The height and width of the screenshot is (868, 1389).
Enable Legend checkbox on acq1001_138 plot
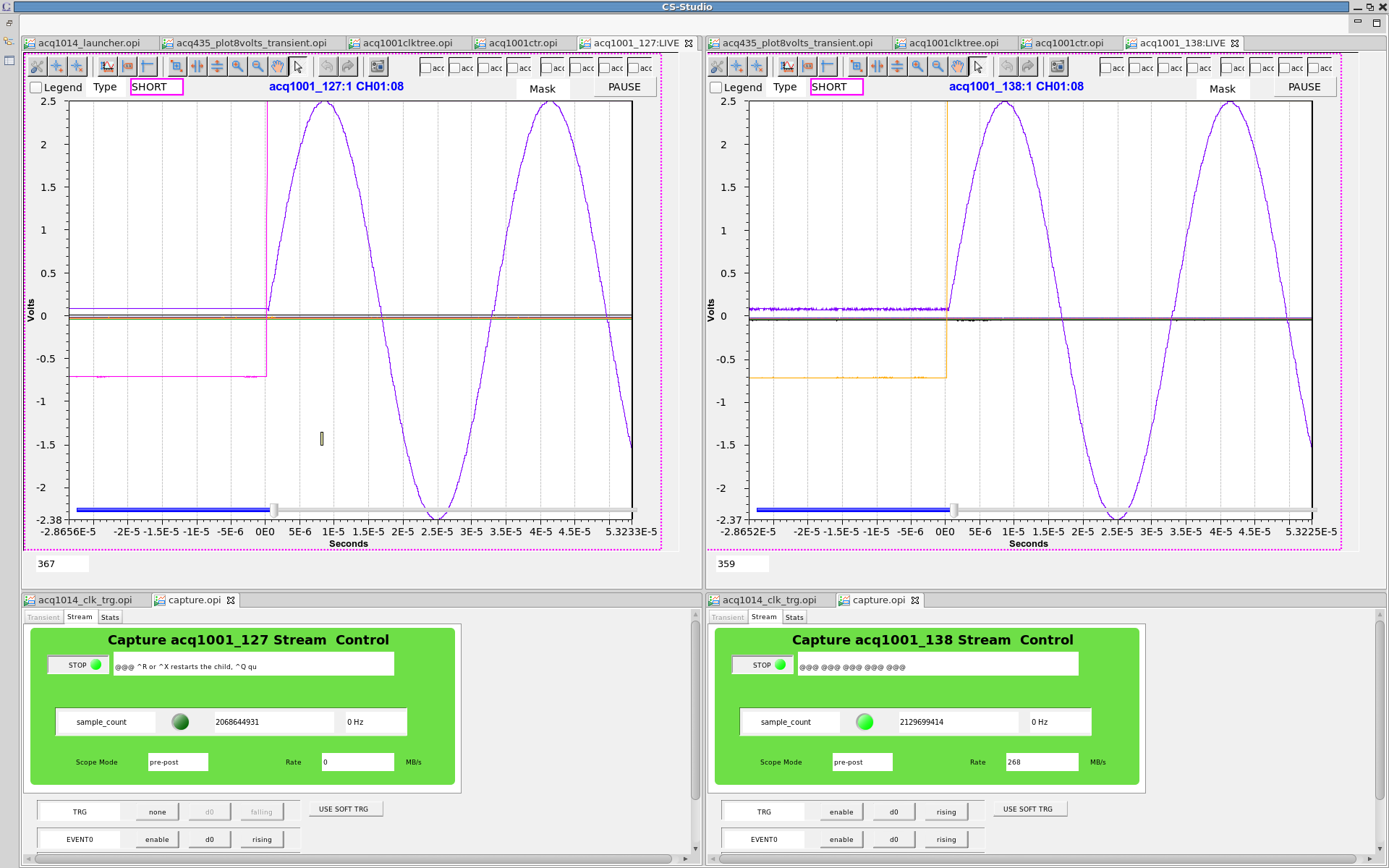[x=716, y=88]
